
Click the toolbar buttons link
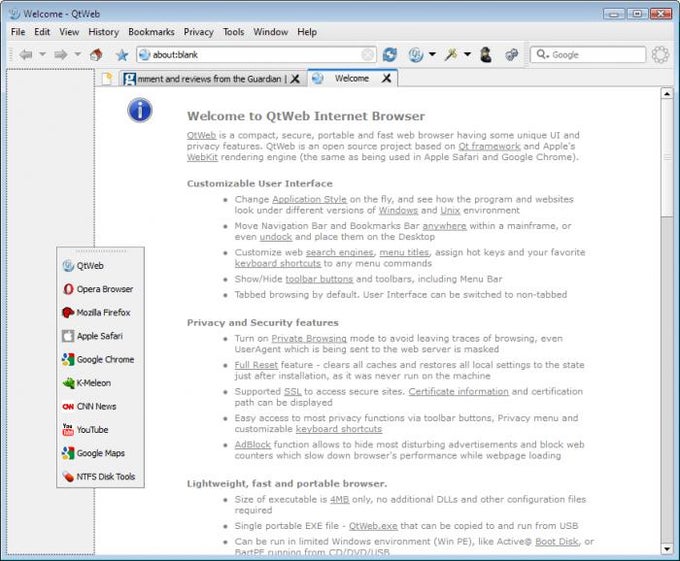coord(319,279)
